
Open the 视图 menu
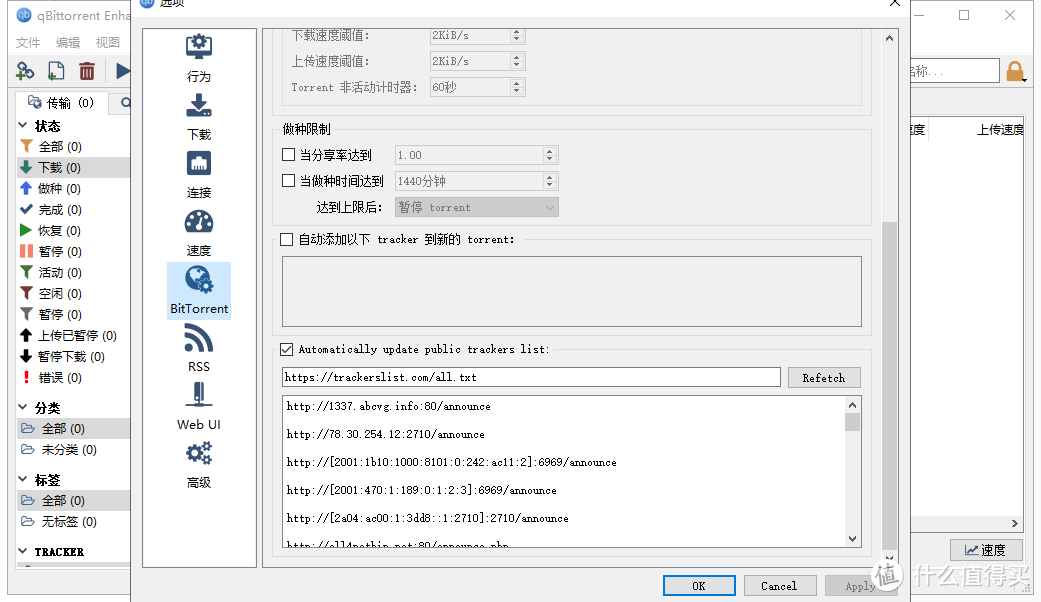(106, 43)
